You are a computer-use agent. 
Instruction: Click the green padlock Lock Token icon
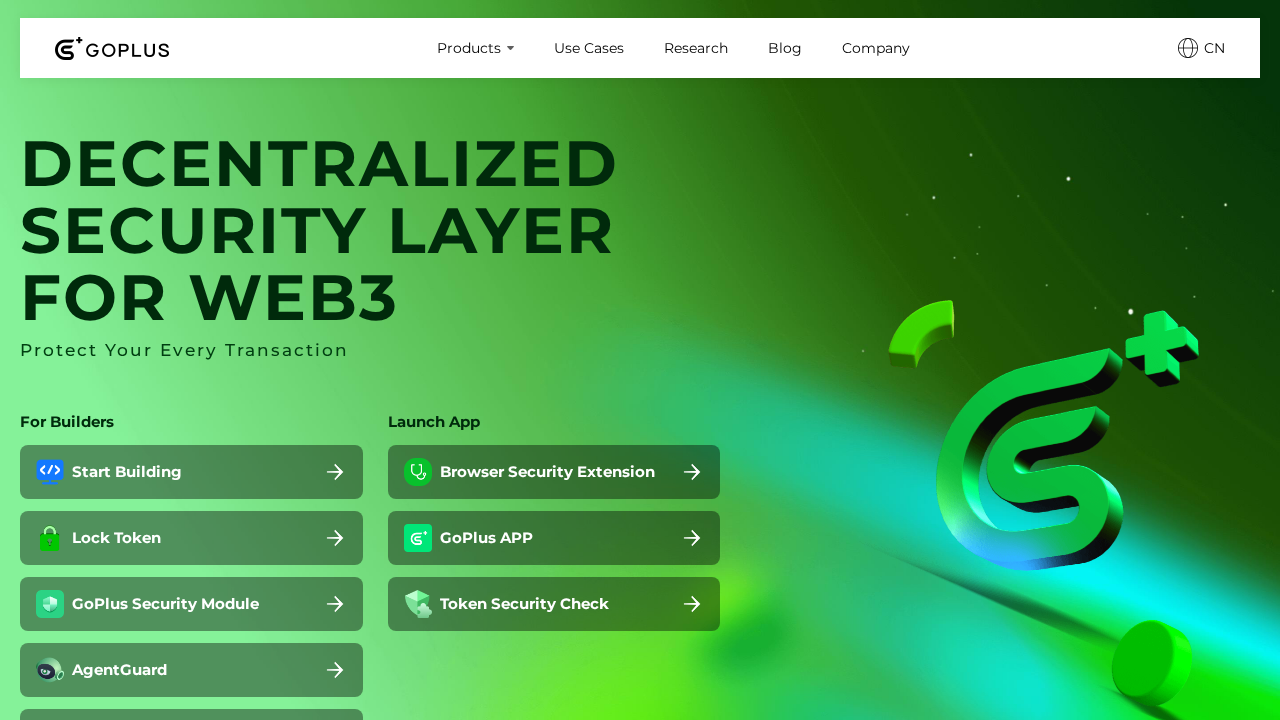pos(50,538)
